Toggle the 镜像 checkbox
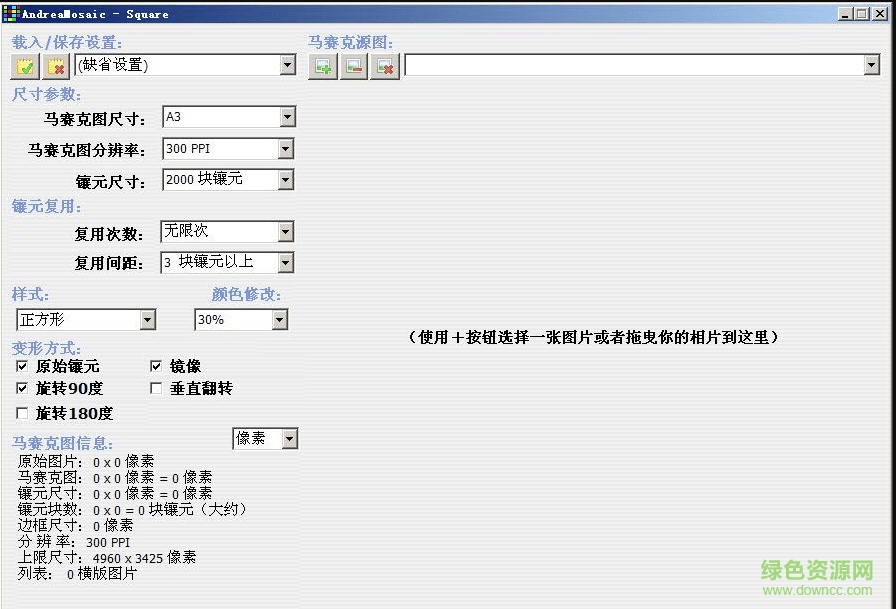896x609 pixels. [156, 366]
